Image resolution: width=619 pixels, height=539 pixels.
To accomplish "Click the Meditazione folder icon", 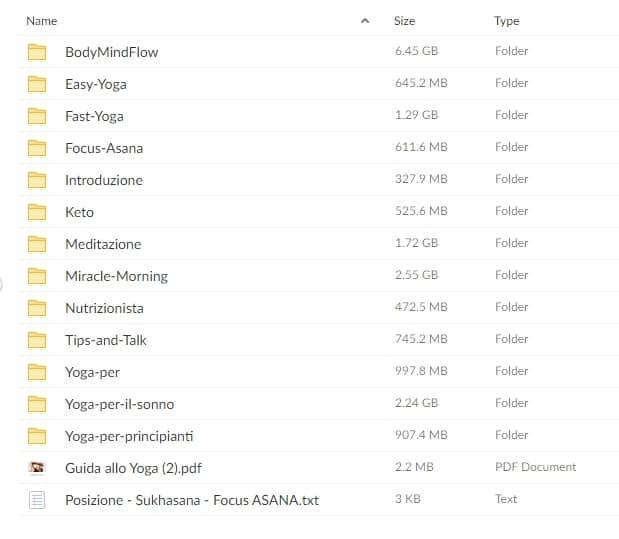I will coord(37,244).
